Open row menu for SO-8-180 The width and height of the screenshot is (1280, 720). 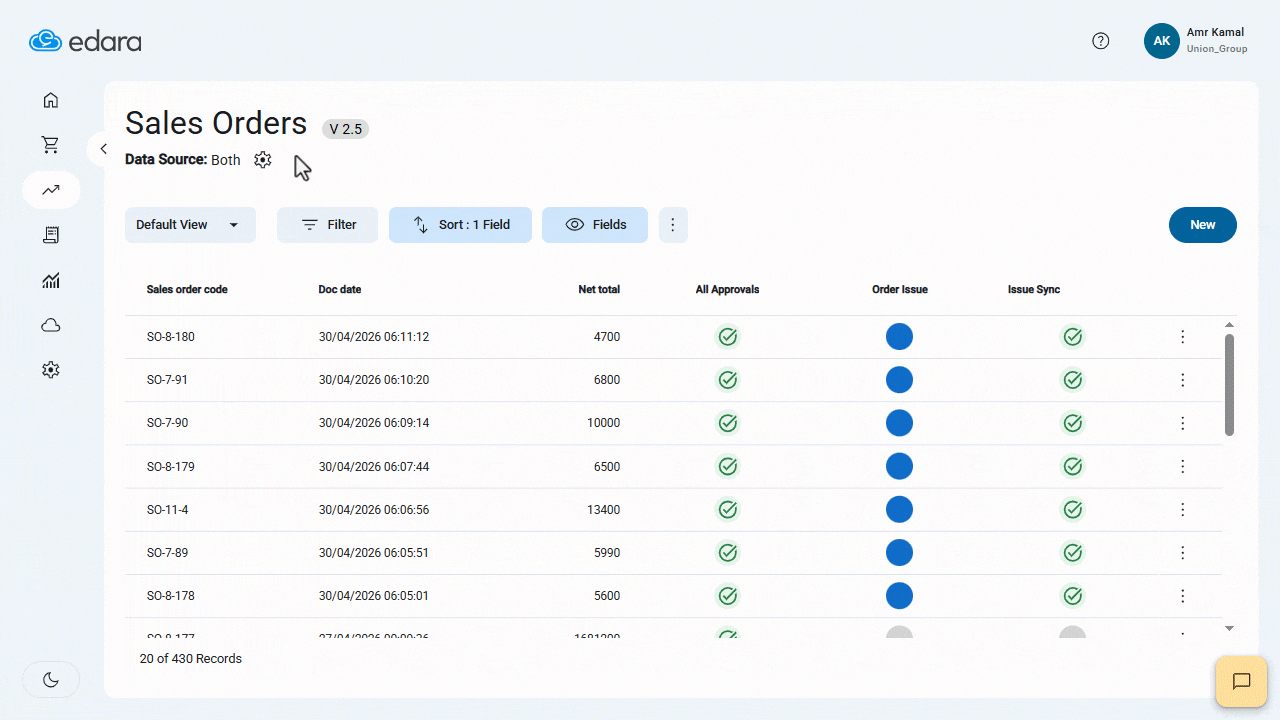point(1182,337)
